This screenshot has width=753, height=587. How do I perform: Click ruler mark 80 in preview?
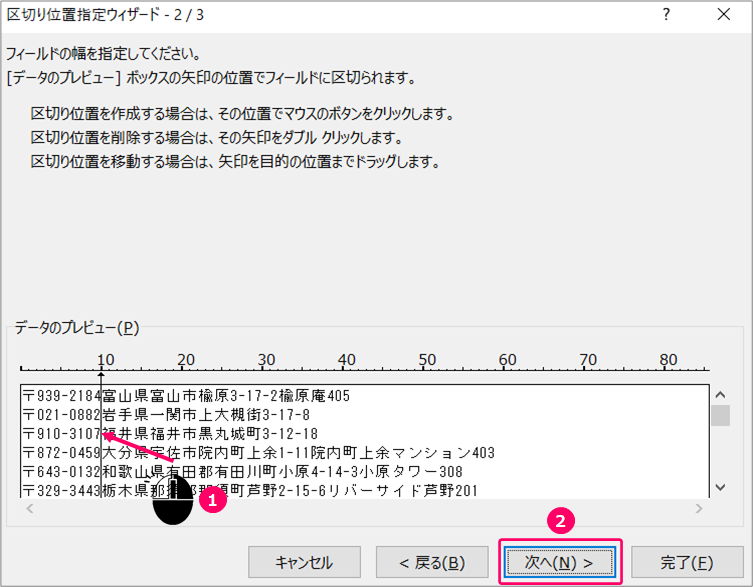[668, 359]
